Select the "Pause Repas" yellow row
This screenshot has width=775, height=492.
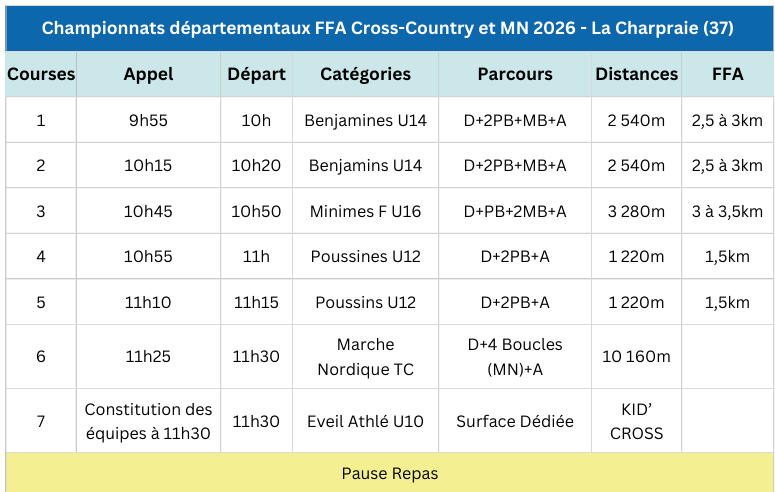coord(389,473)
